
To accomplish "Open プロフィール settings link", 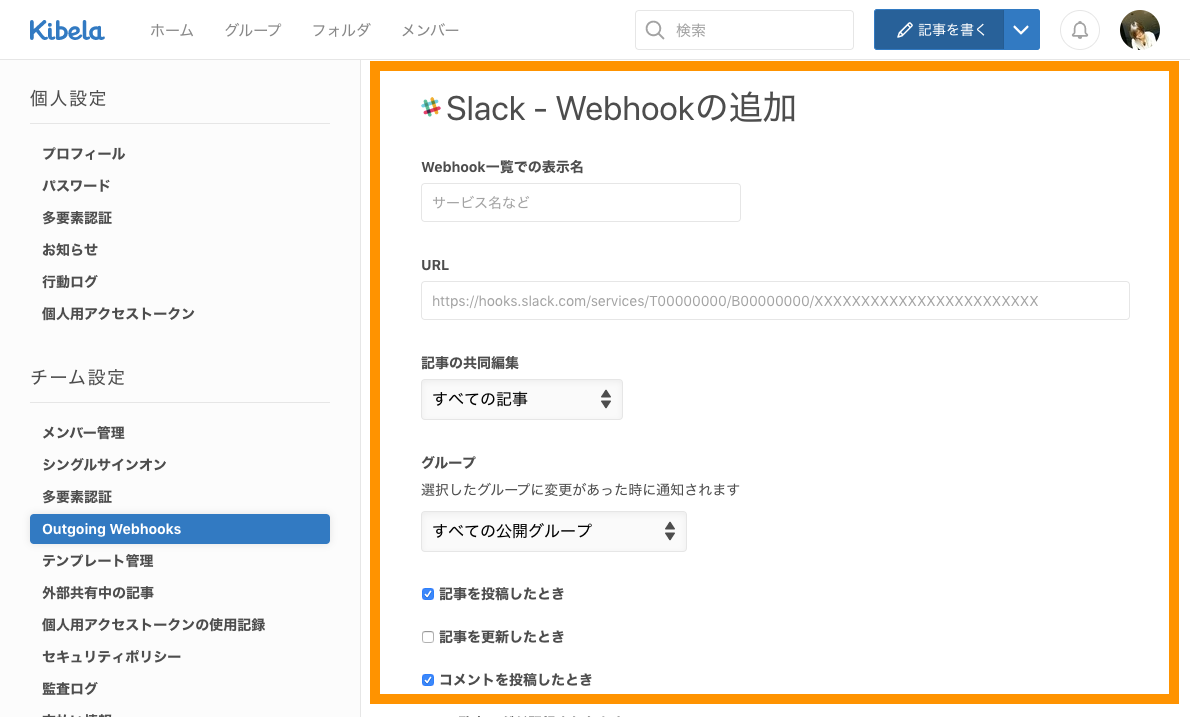I will click(x=84, y=154).
